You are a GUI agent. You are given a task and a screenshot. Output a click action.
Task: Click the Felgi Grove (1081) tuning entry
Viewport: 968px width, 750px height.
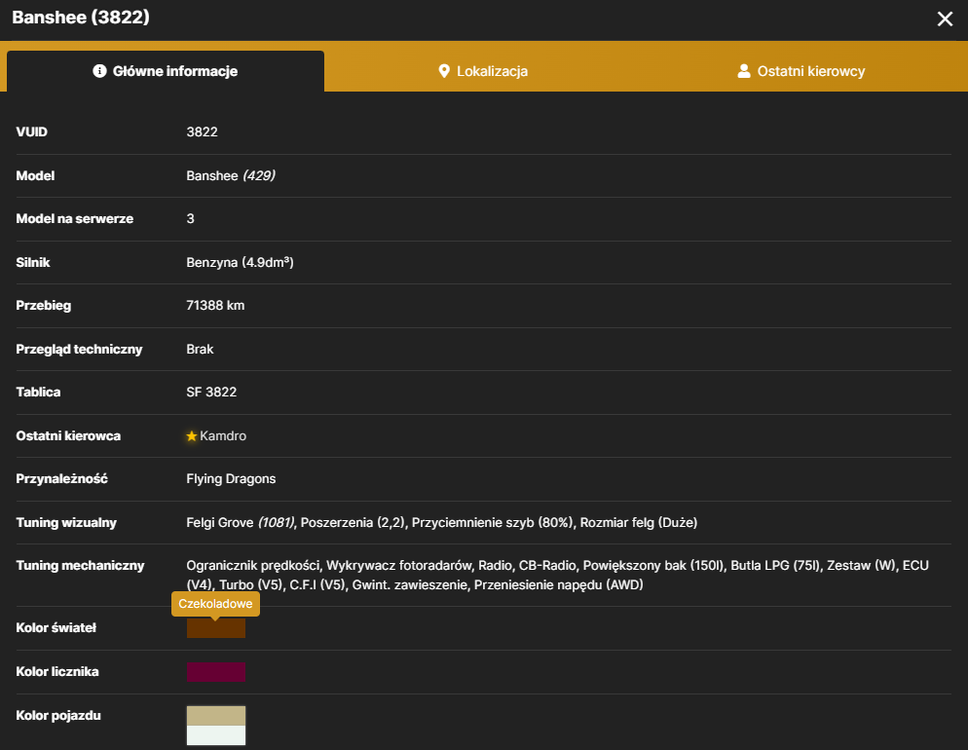pos(241,523)
